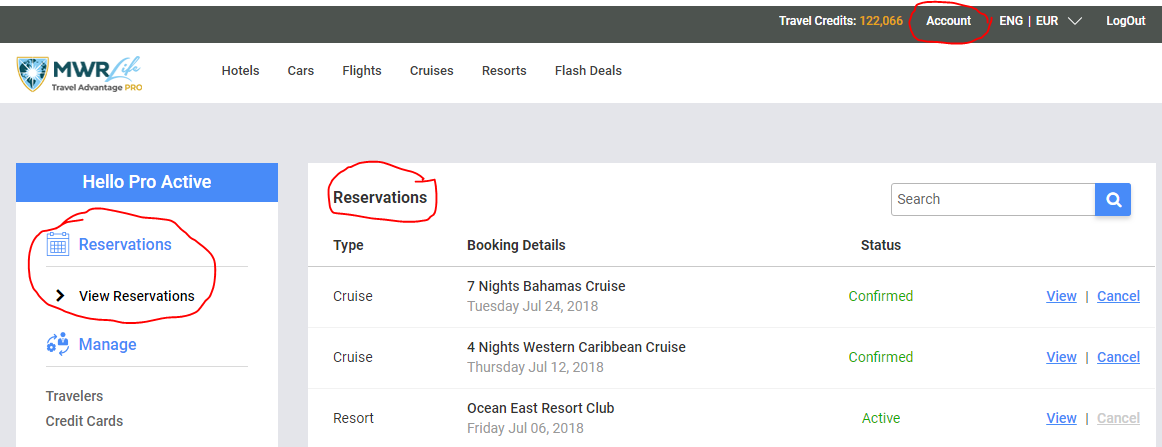Select View Reservations in the sidebar

click(136, 296)
